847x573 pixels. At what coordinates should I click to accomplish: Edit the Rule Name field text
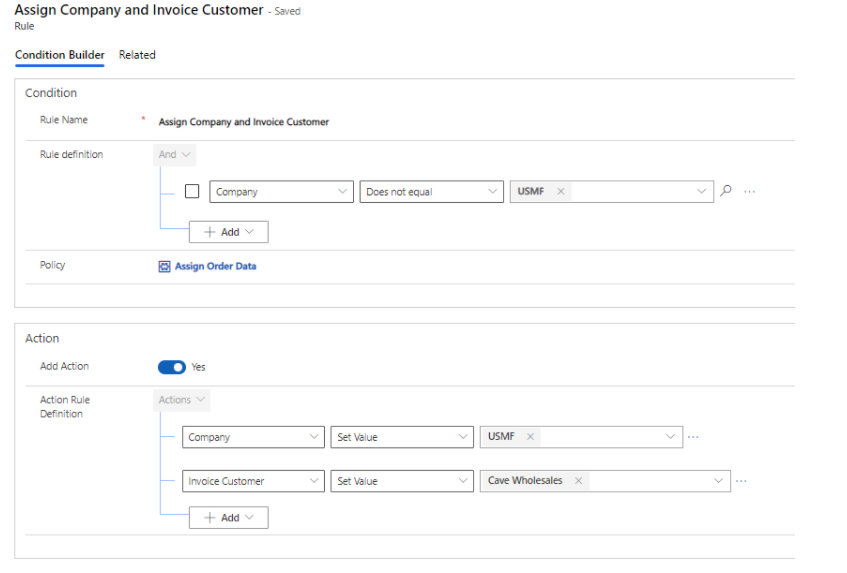click(244, 122)
